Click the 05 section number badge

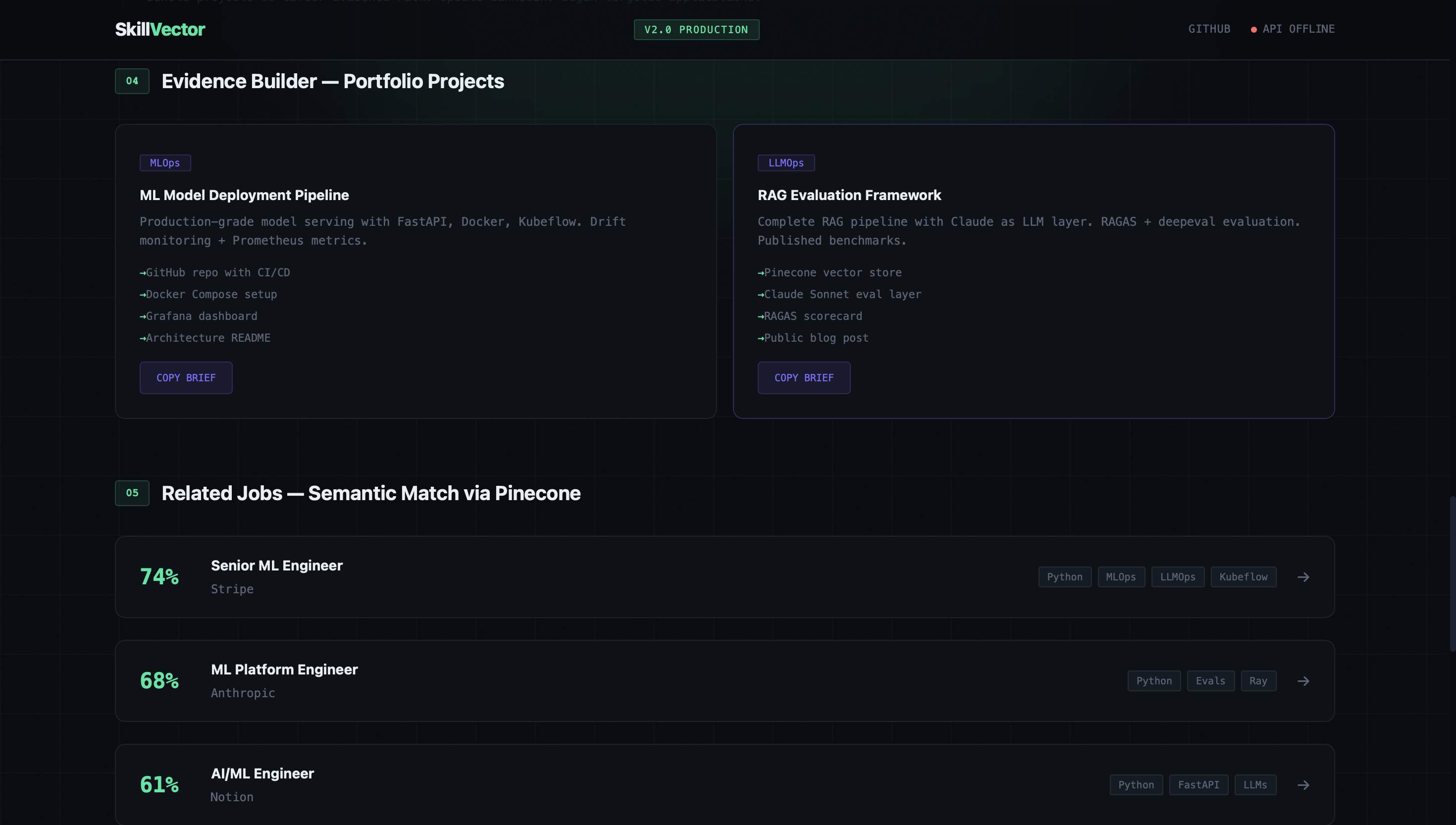[x=132, y=493]
